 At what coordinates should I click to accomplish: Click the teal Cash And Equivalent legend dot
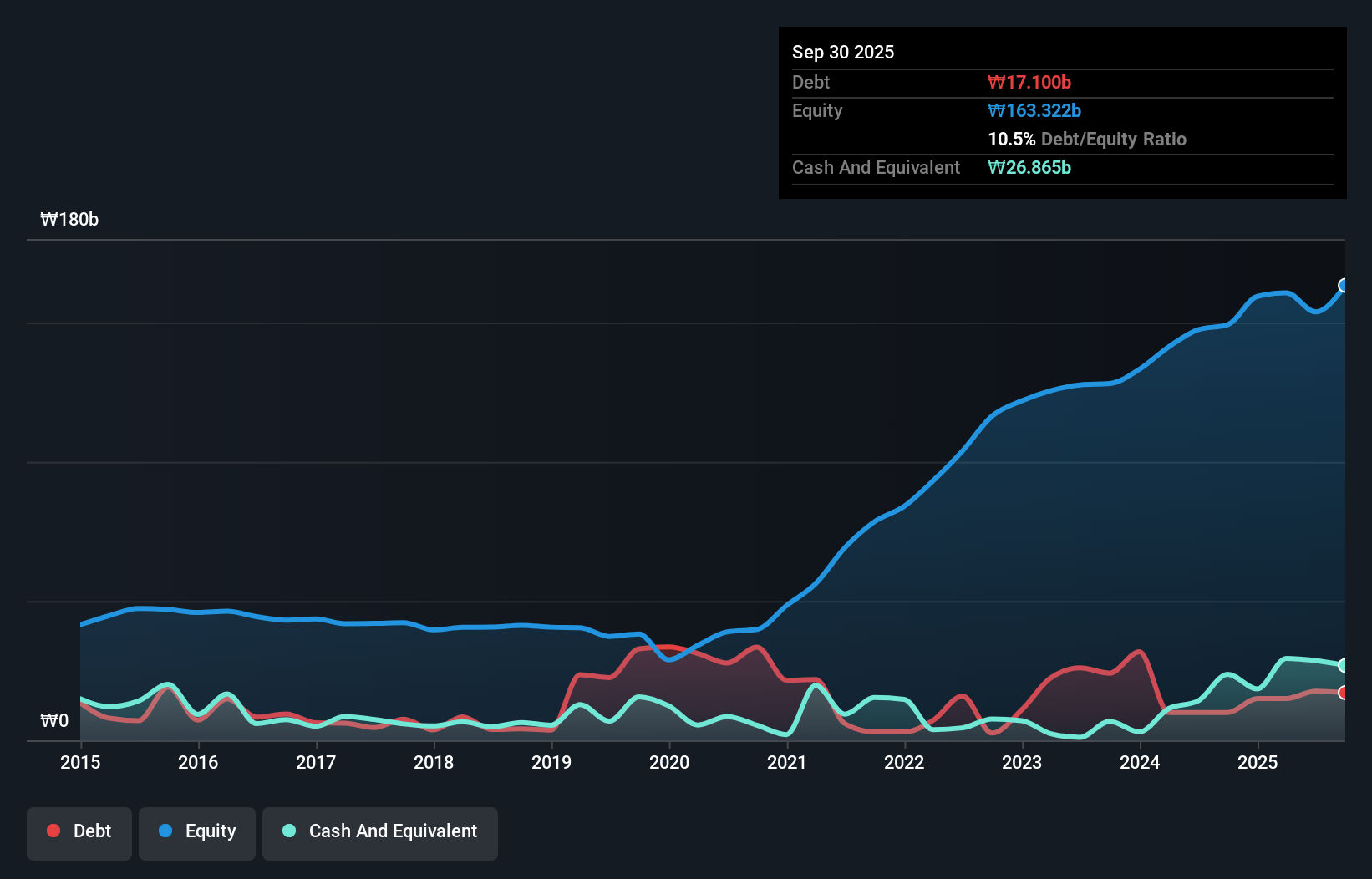(288, 831)
